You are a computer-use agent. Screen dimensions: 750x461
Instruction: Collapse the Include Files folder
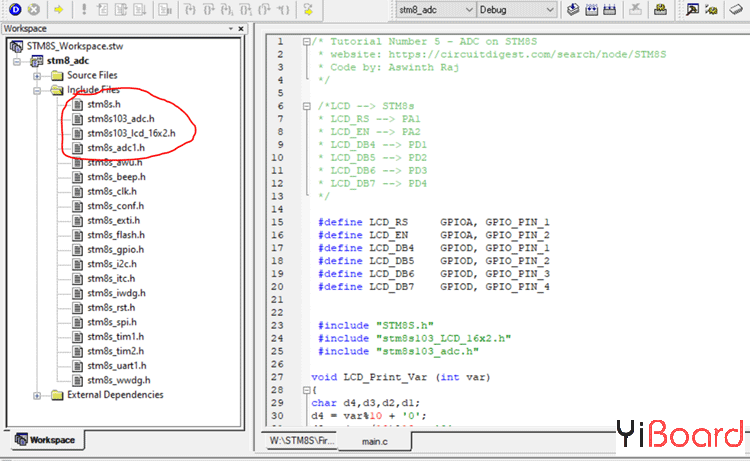pyautogui.click(x=37, y=91)
